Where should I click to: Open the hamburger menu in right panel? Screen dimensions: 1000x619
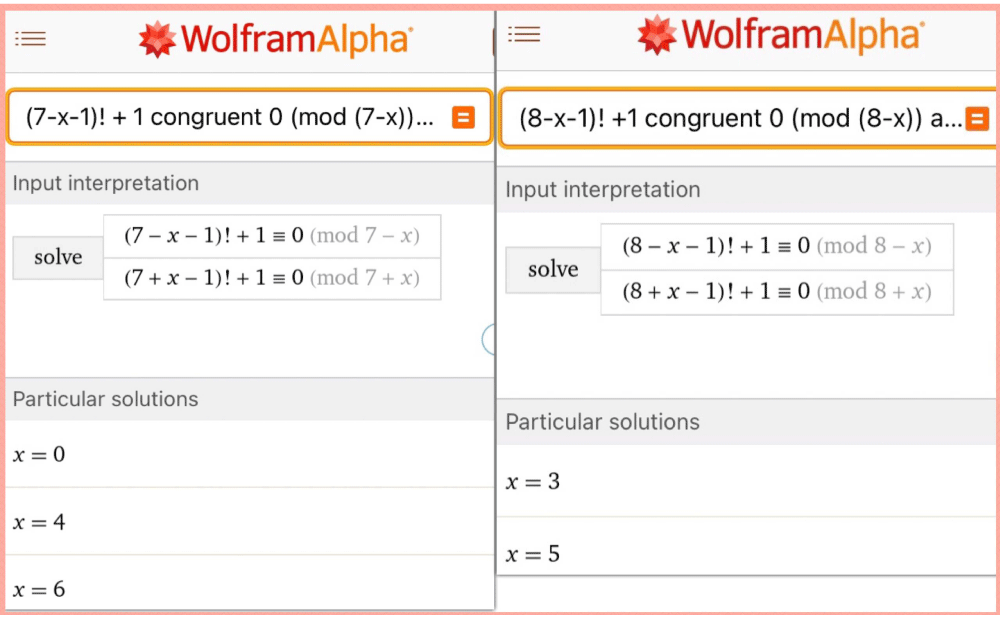point(524,34)
